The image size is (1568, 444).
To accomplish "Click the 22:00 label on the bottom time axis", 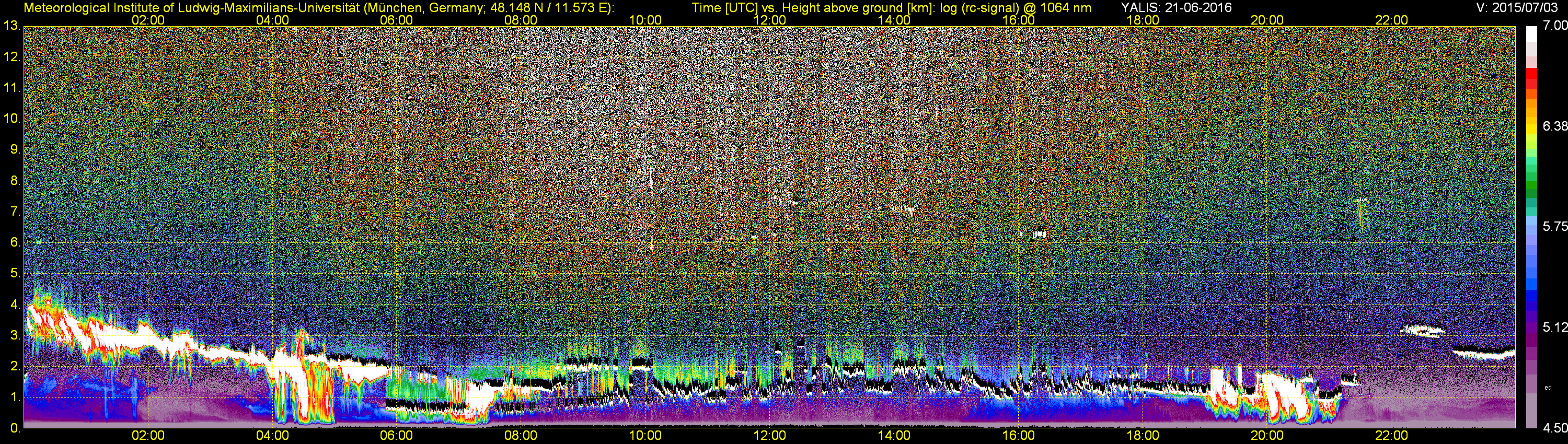I will [1391, 436].
